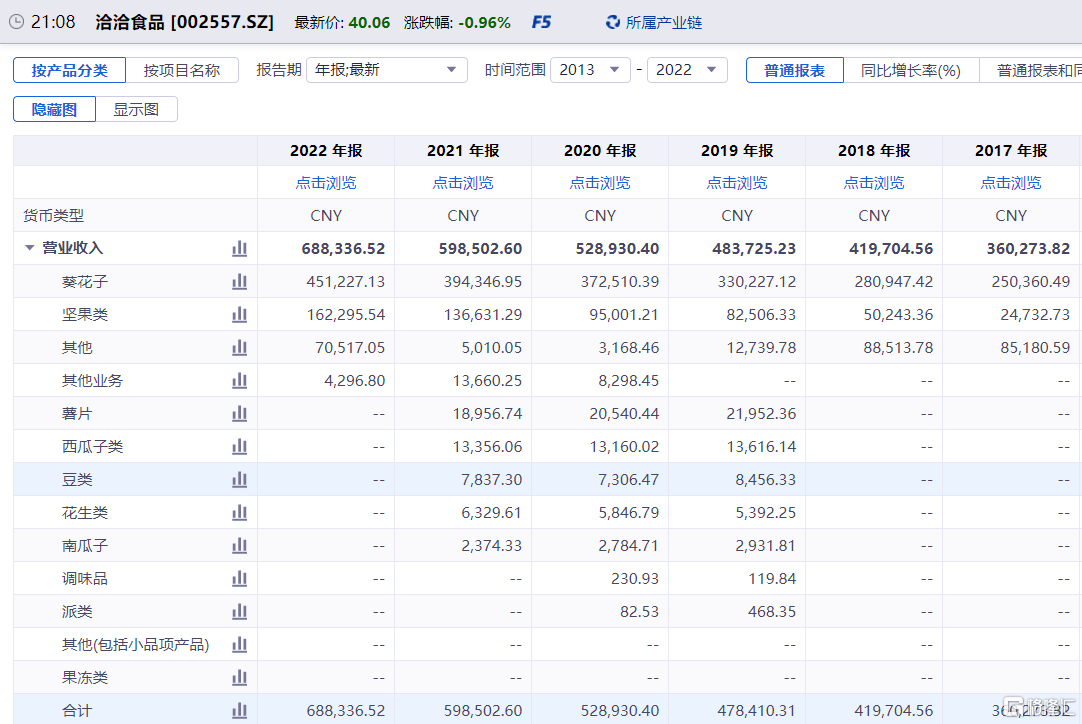1082x724 pixels.
Task: Click the clock icon next to 21:08
Action: coord(17,22)
